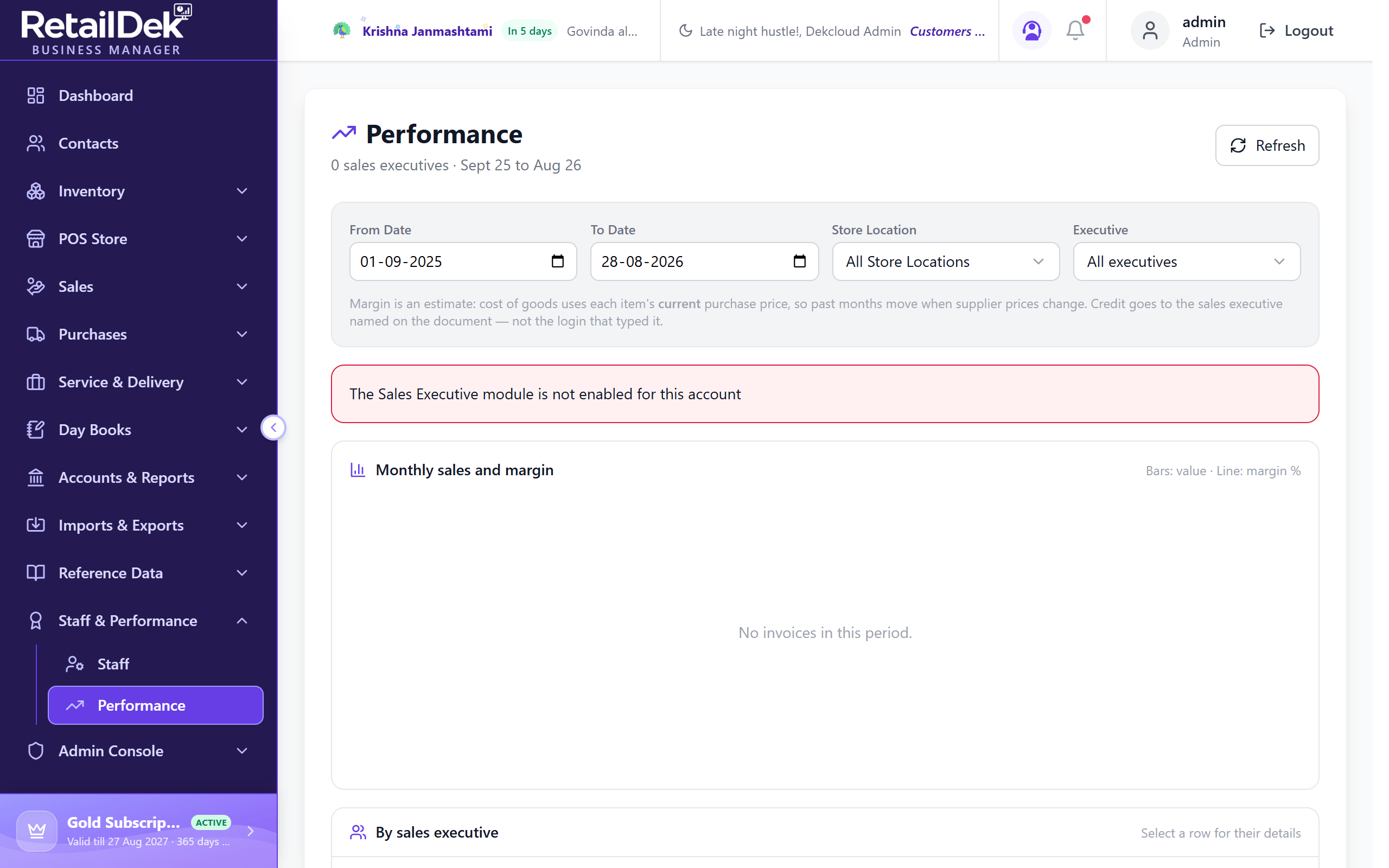This screenshot has height=868, width=1389.
Task: Click the Accounts & Reports bank icon
Action: coord(36,477)
